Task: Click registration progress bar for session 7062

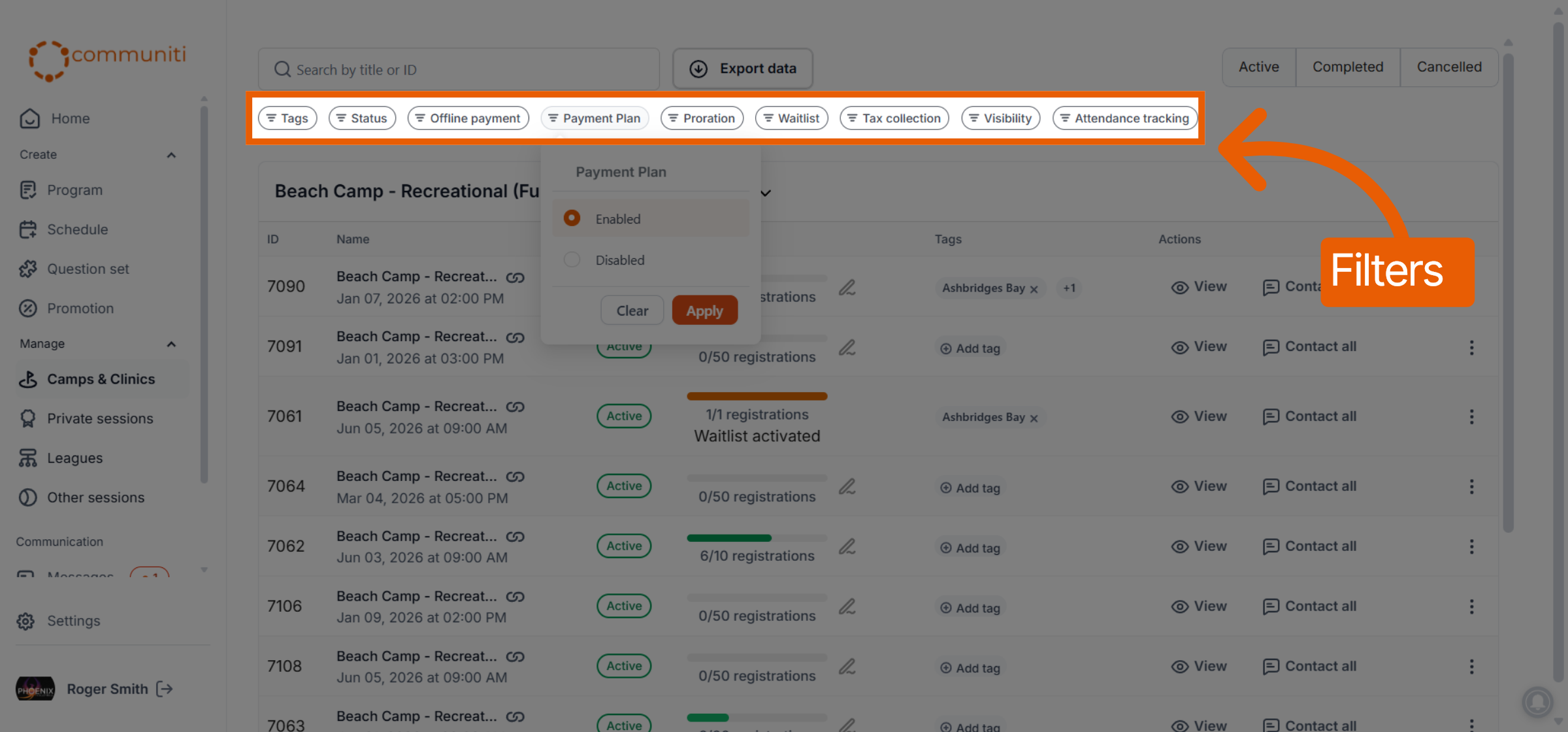Action: click(757, 538)
